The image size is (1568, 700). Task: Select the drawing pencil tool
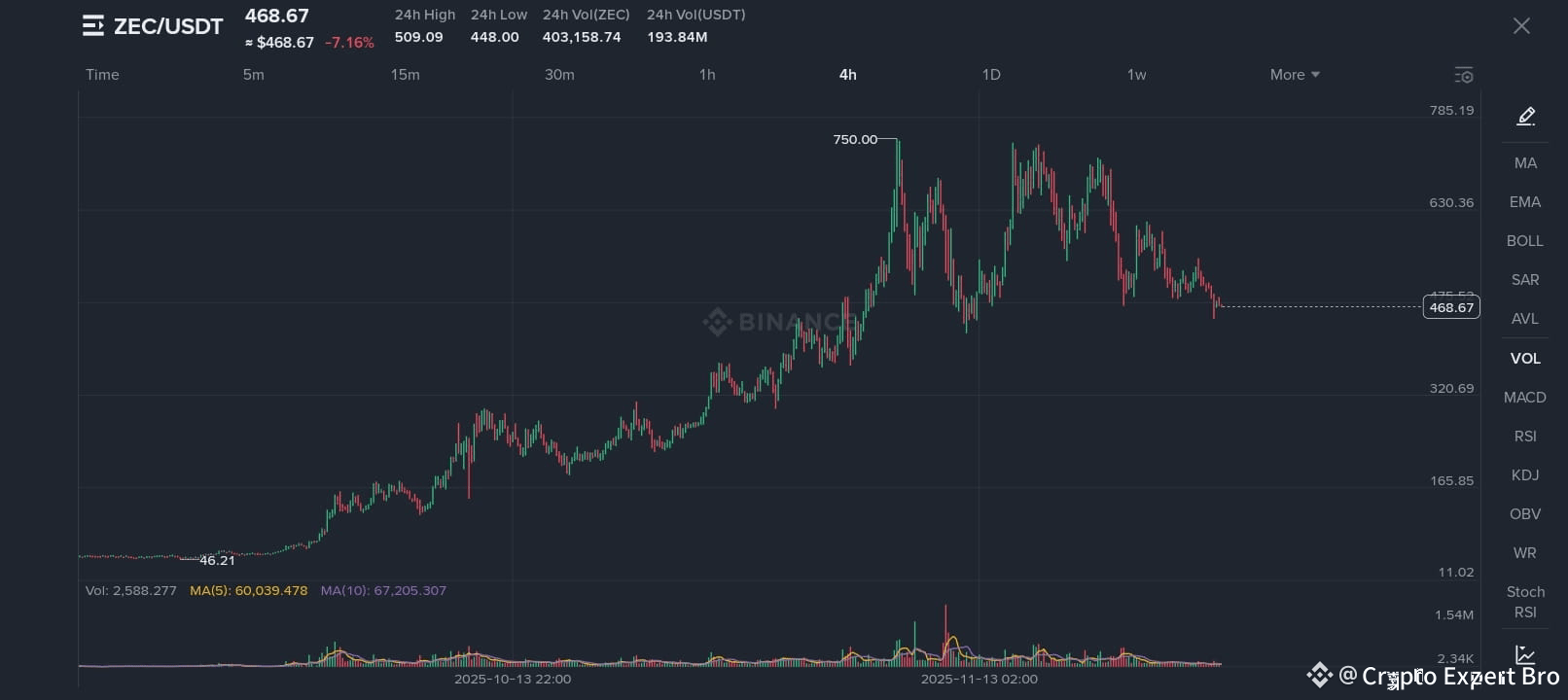[x=1525, y=117]
